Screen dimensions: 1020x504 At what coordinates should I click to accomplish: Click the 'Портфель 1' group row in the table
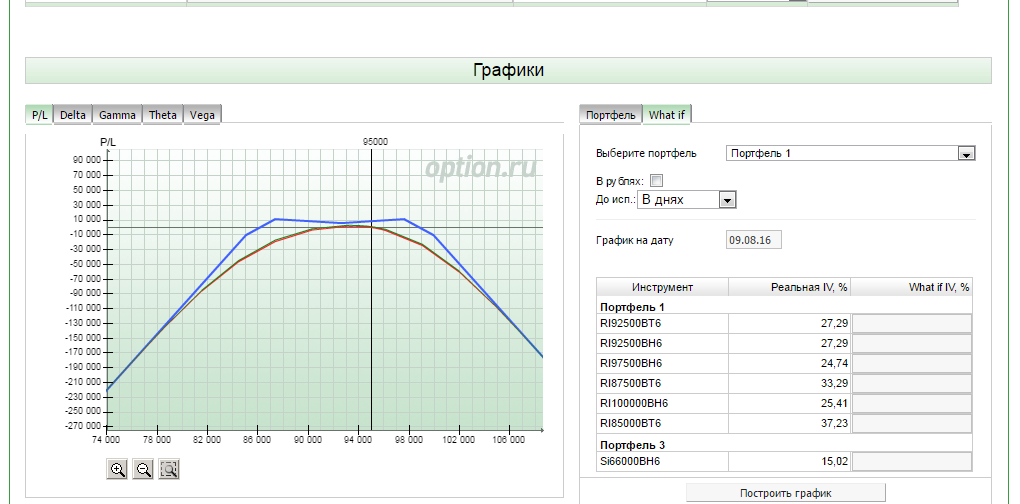pyautogui.click(x=785, y=306)
